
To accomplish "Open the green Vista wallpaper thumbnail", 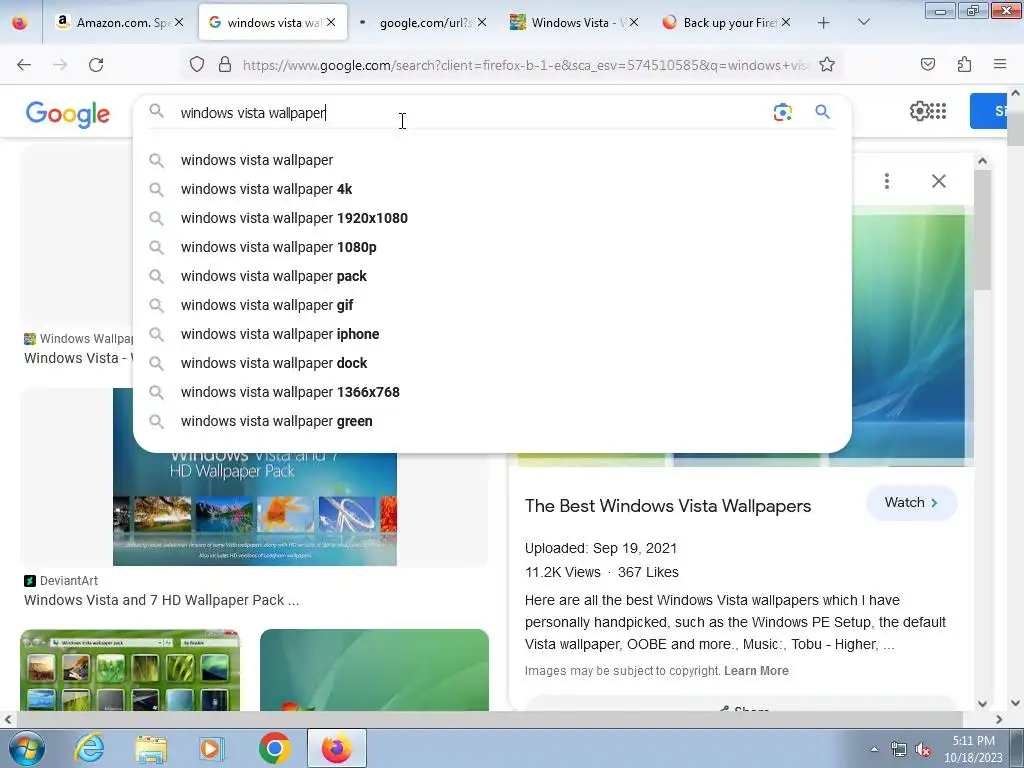I will (x=374, y=670).
